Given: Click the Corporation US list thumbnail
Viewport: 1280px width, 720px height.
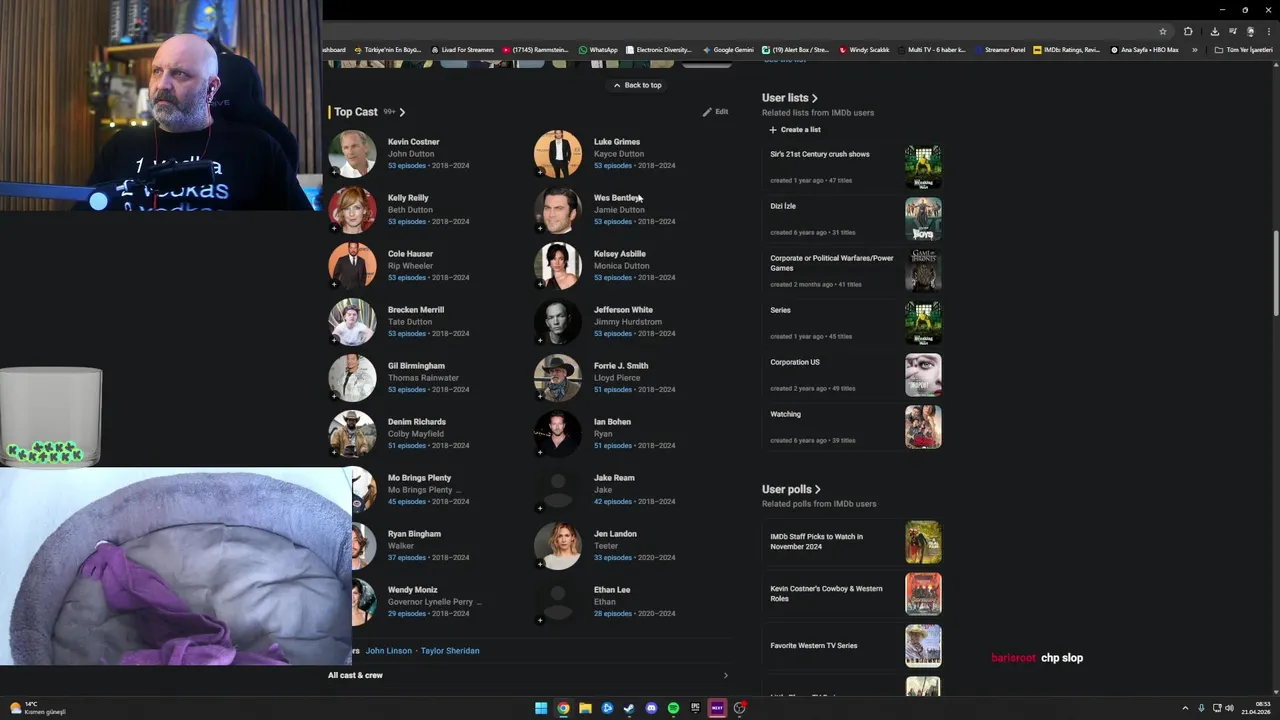Looking at the screenshot, I should [x=923, y=375].
